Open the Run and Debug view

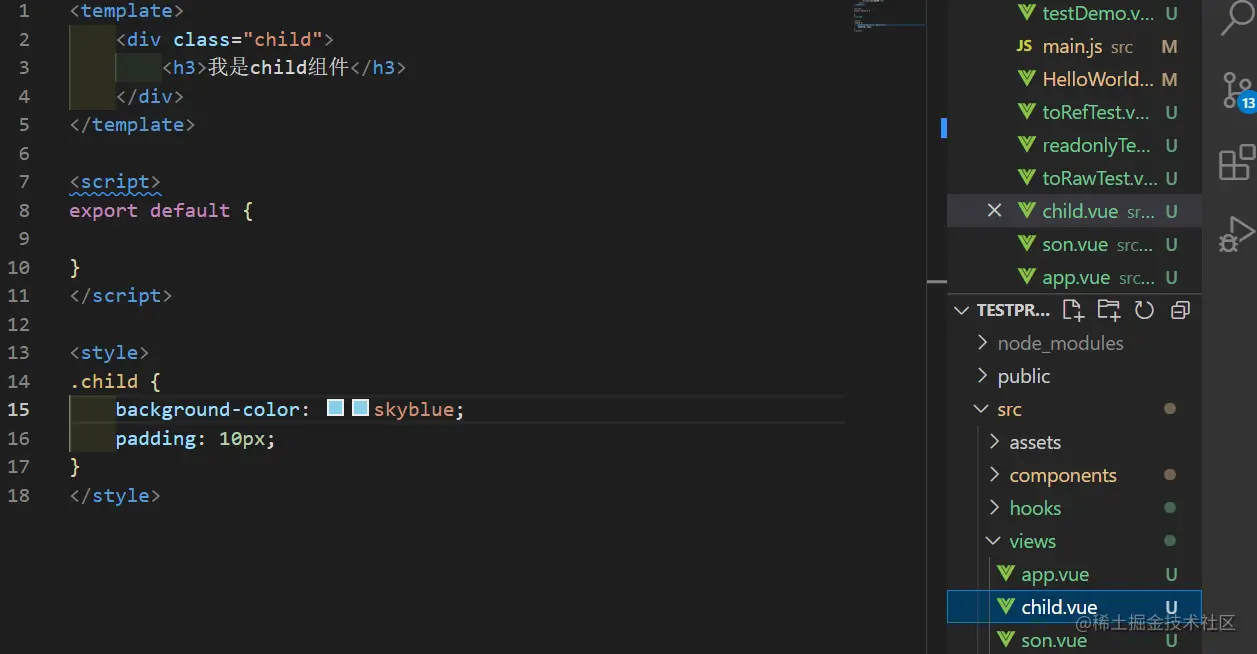coord(1237,236)
